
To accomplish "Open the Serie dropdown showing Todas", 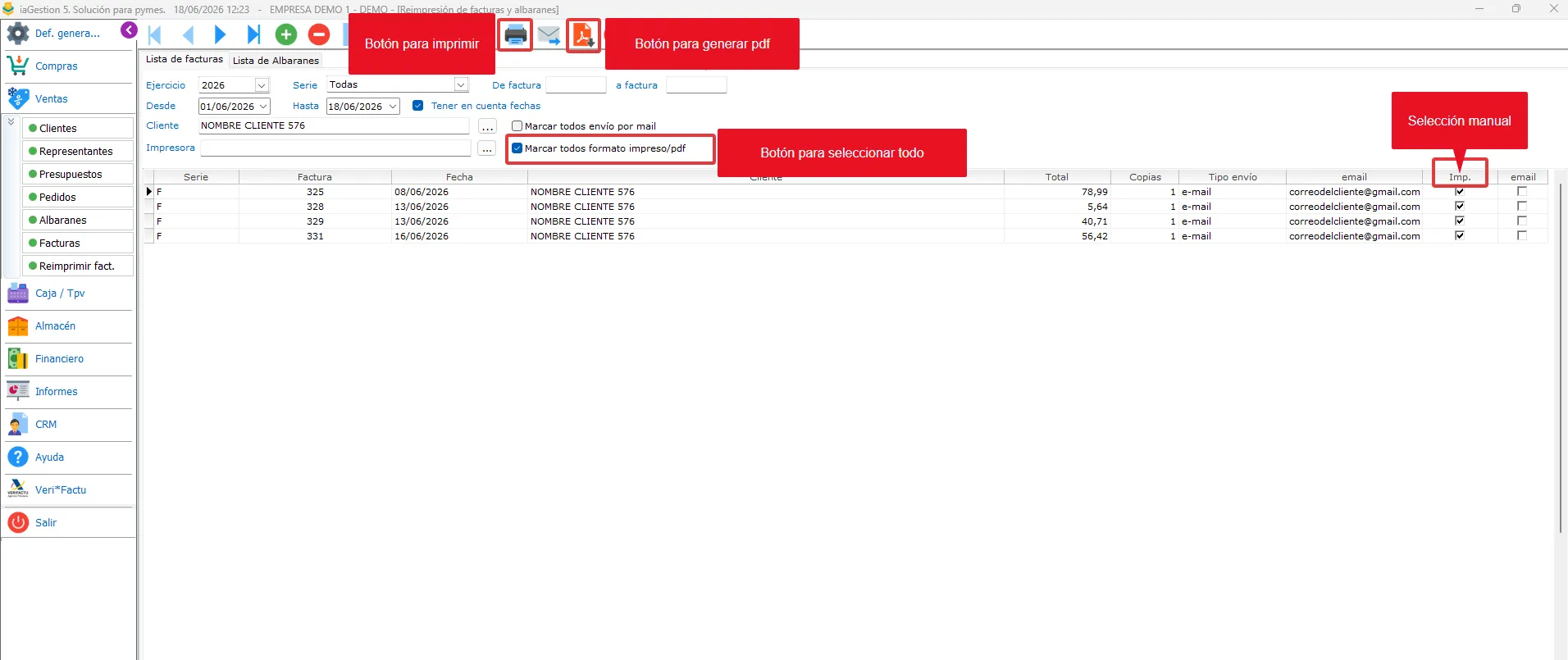I will (x=461, y=84).
